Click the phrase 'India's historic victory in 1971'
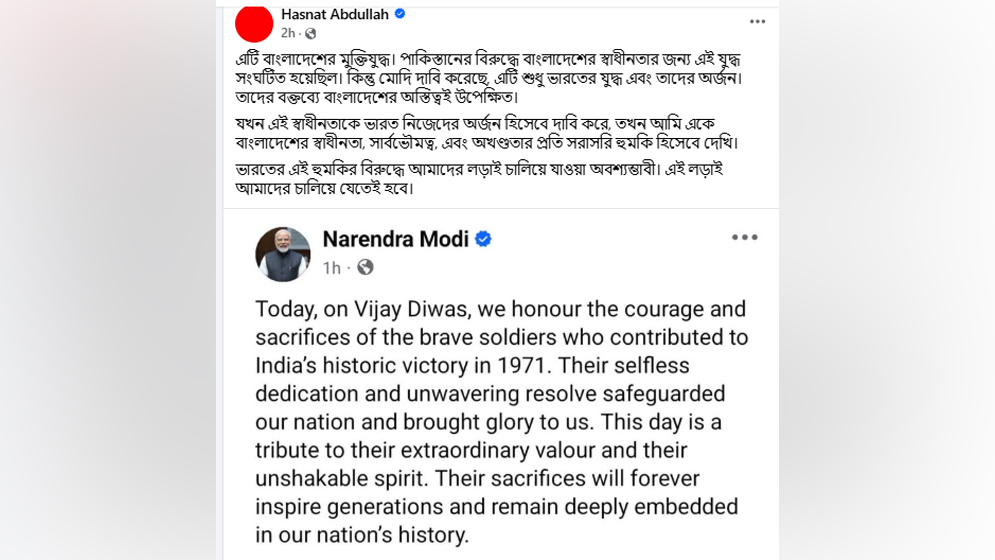 [x=400, y=365]
